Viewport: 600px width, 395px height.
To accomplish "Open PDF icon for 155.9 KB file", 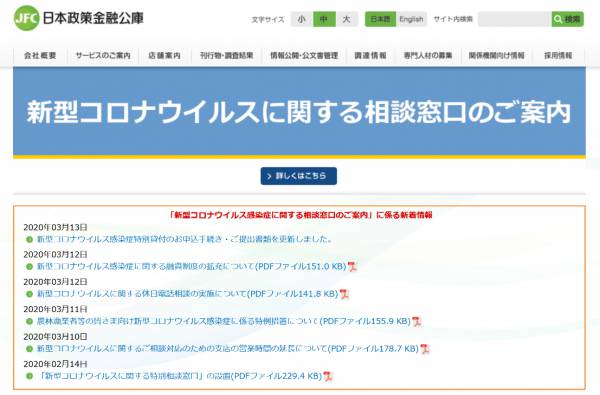I will (416, 322).
